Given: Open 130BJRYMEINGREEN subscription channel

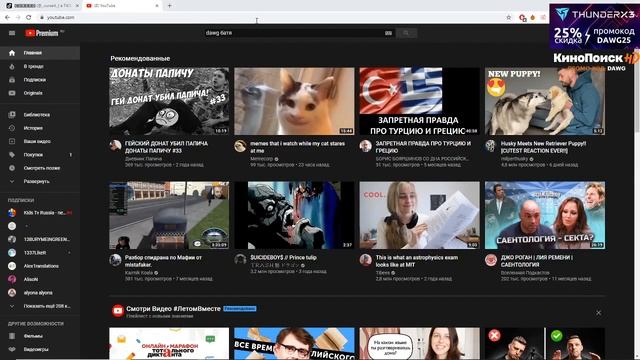Looking at the screenshot, I should 40,239.
